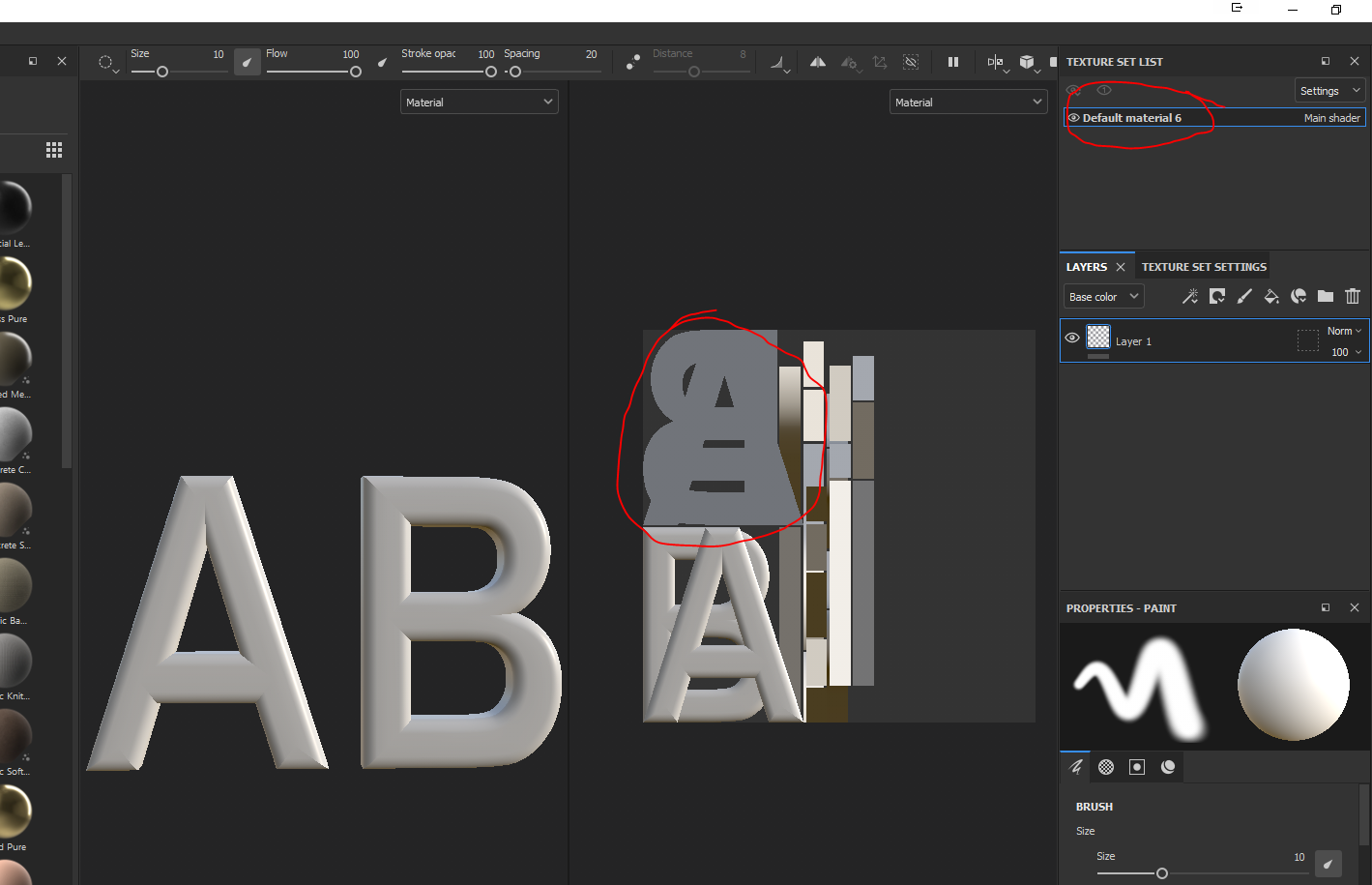Click the Pause engine icon in the toolbar
The width and height of the screenshot is (1372, 885).
(953, 61)
